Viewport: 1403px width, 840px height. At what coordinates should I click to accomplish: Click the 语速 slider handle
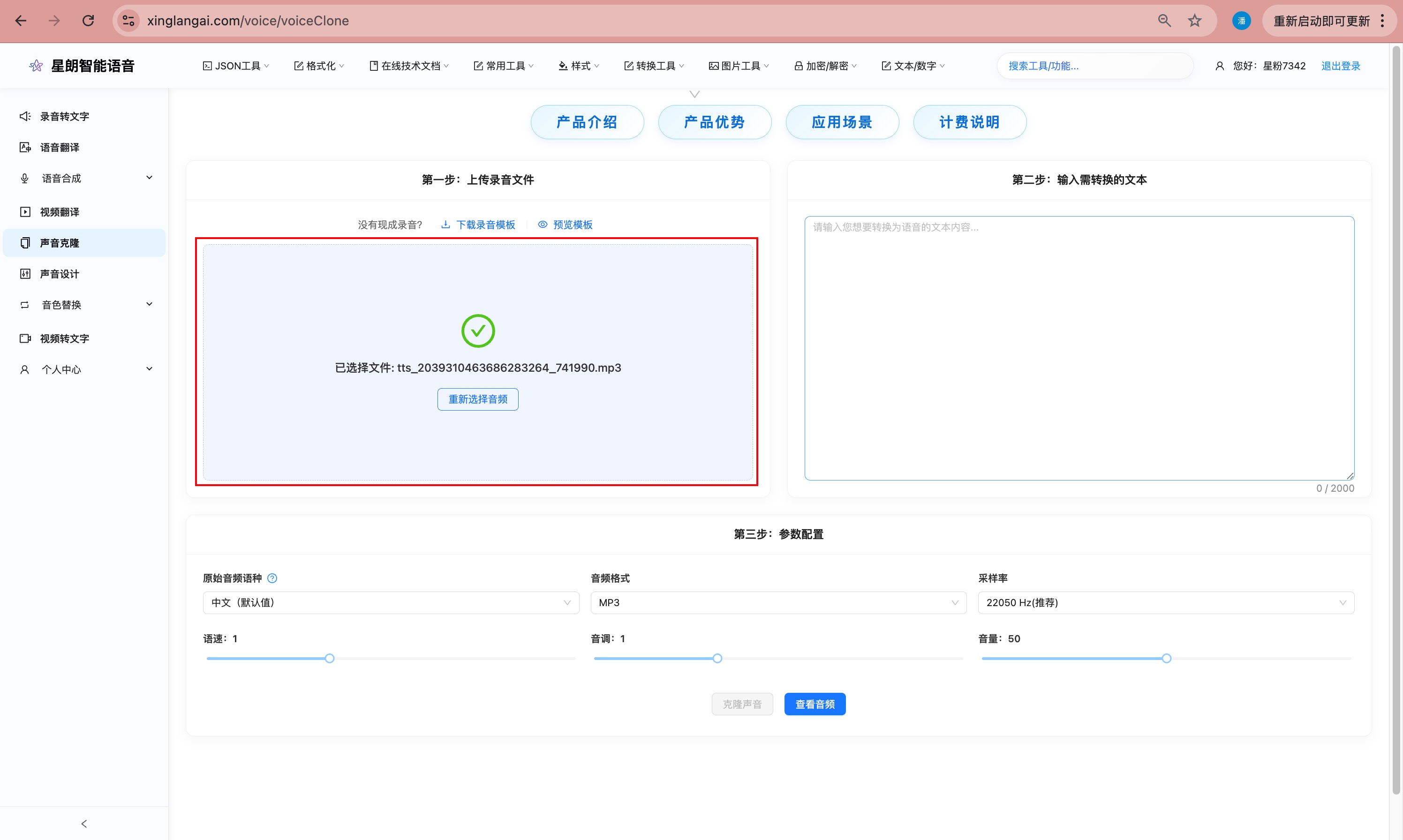coord(330,658)
